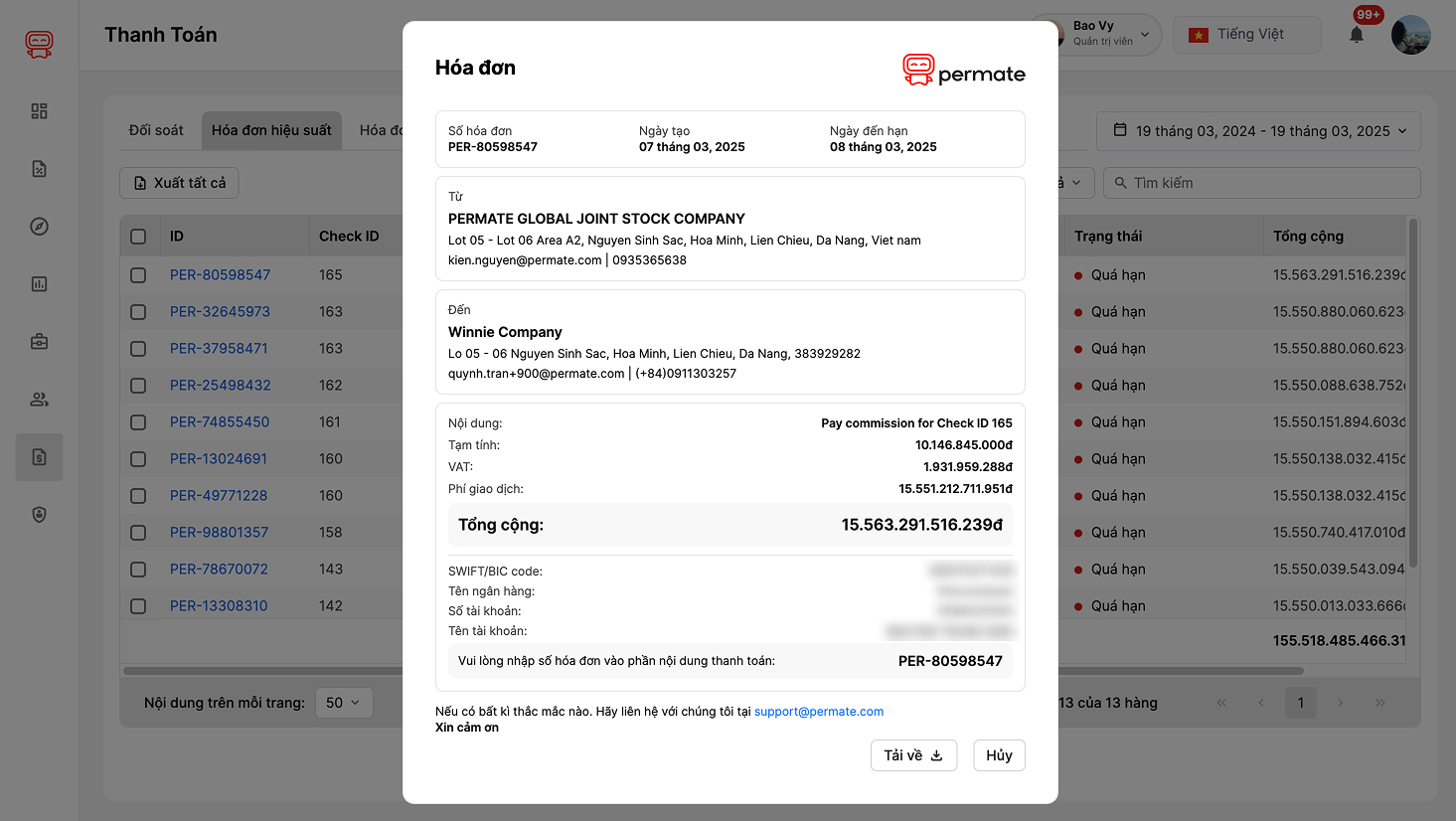Open the users icon in sidebar
1456x821 pixels.
click(x=39, y=400)
